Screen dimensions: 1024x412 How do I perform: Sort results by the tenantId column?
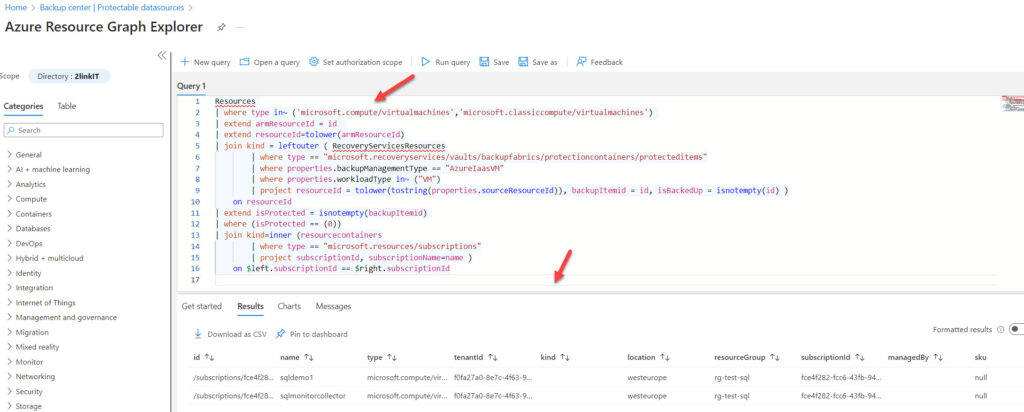[493, 357]
